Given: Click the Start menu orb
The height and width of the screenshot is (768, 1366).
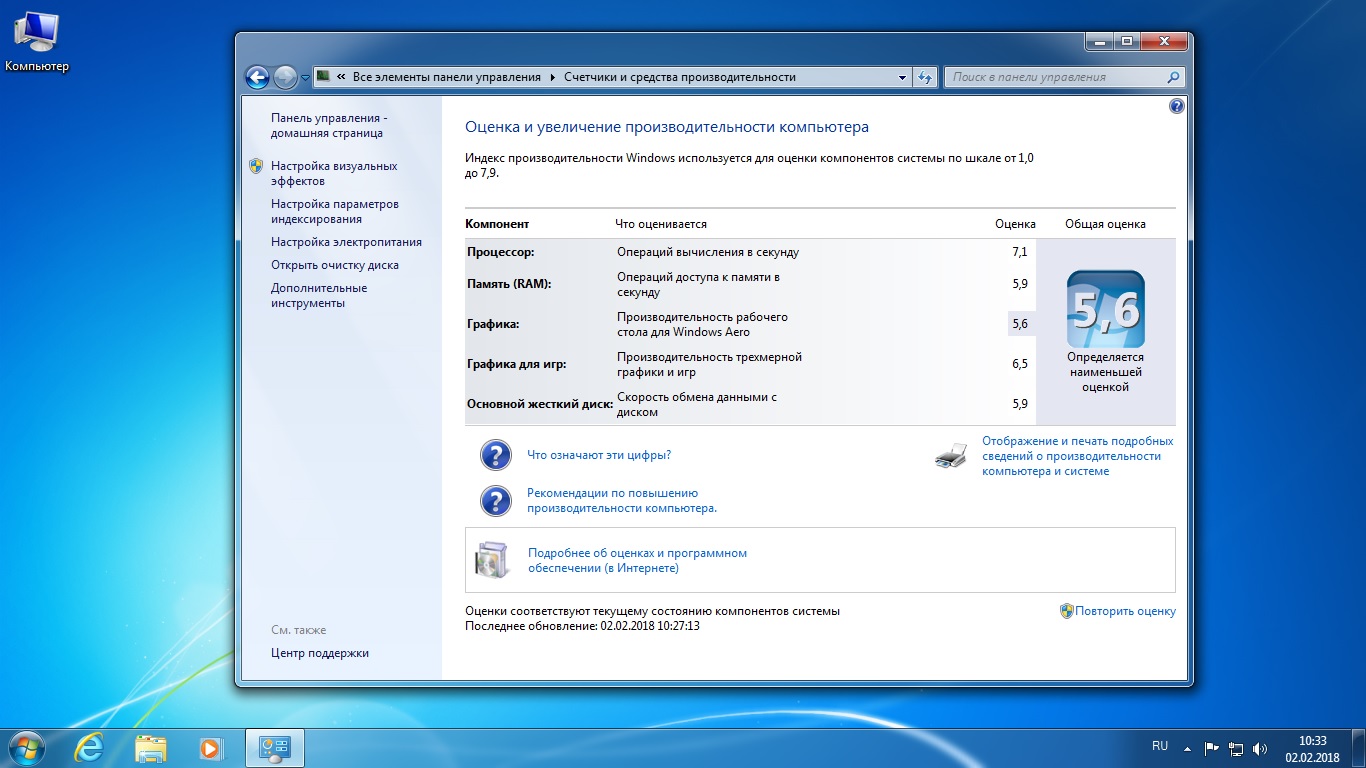Looking at the screenshot, I should point(27,747).
